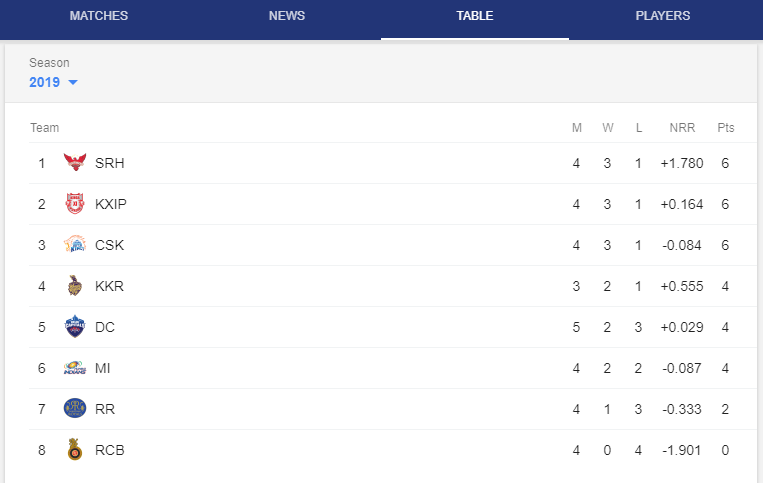The image size is (763, 483).
Task: Open the NEWS tab
Action: click(287, 16)
